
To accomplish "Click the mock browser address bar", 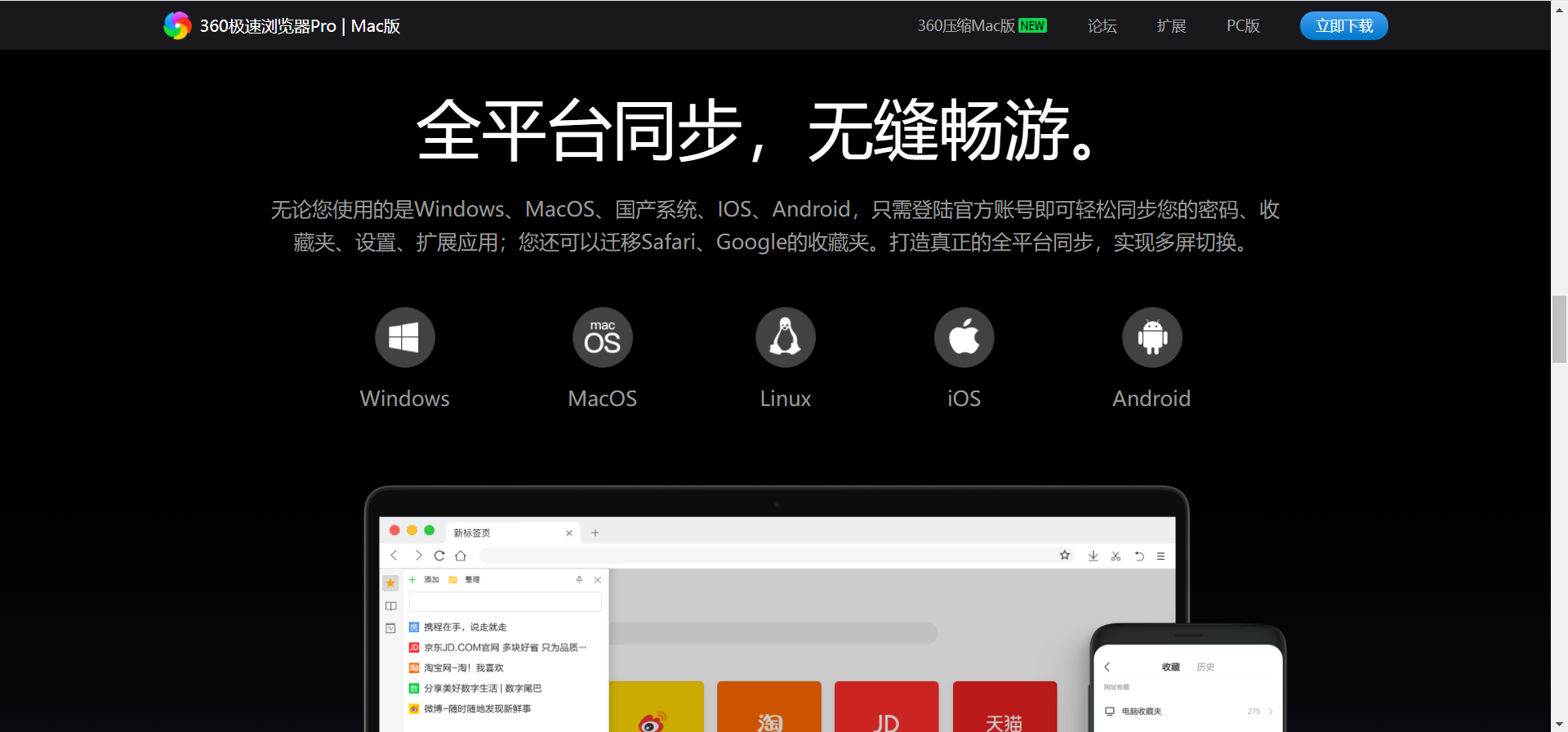I will pos(776,556).
